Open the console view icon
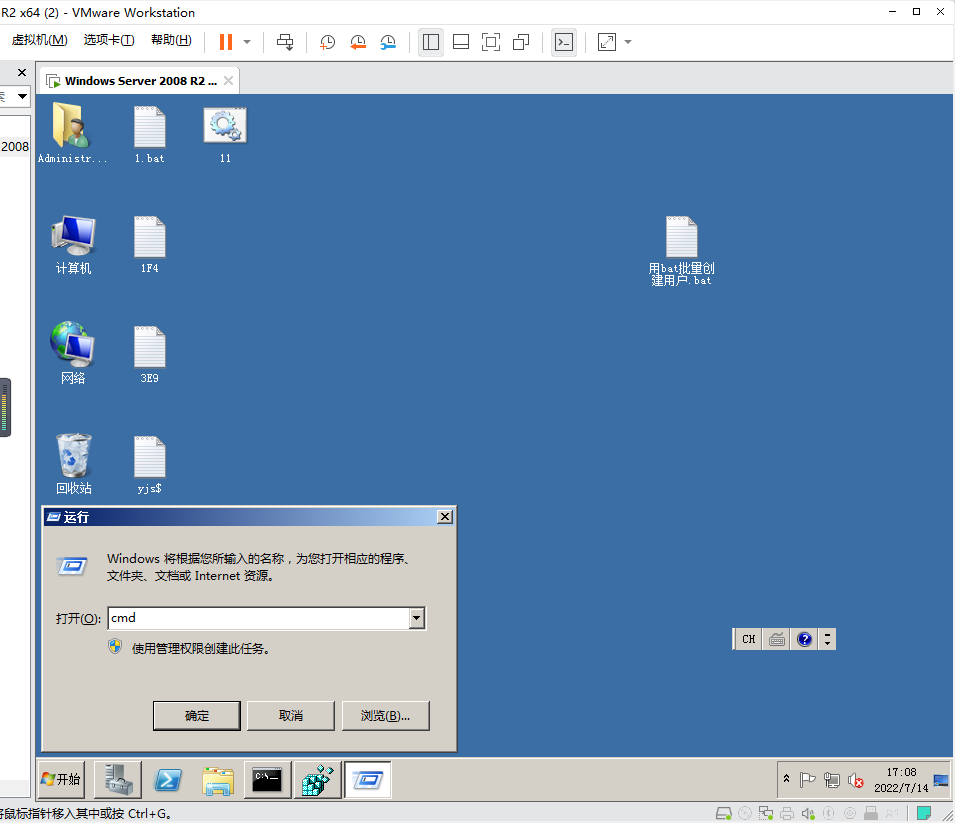The image size is (955, 823). coord(564,42)
